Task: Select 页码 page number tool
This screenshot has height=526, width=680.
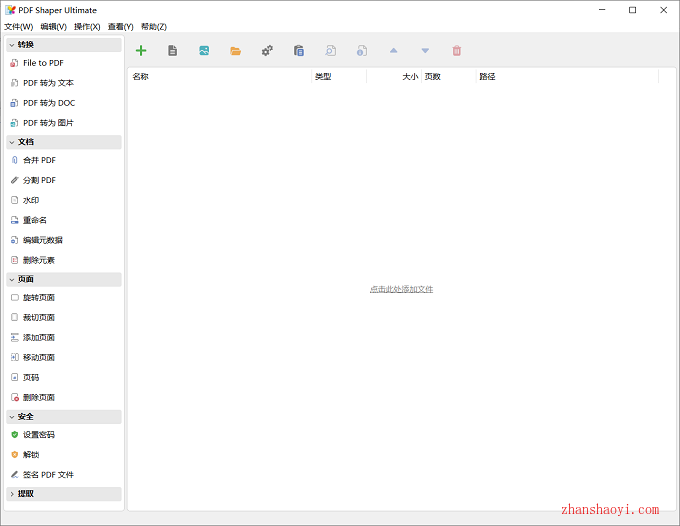Action: [64, 377]
